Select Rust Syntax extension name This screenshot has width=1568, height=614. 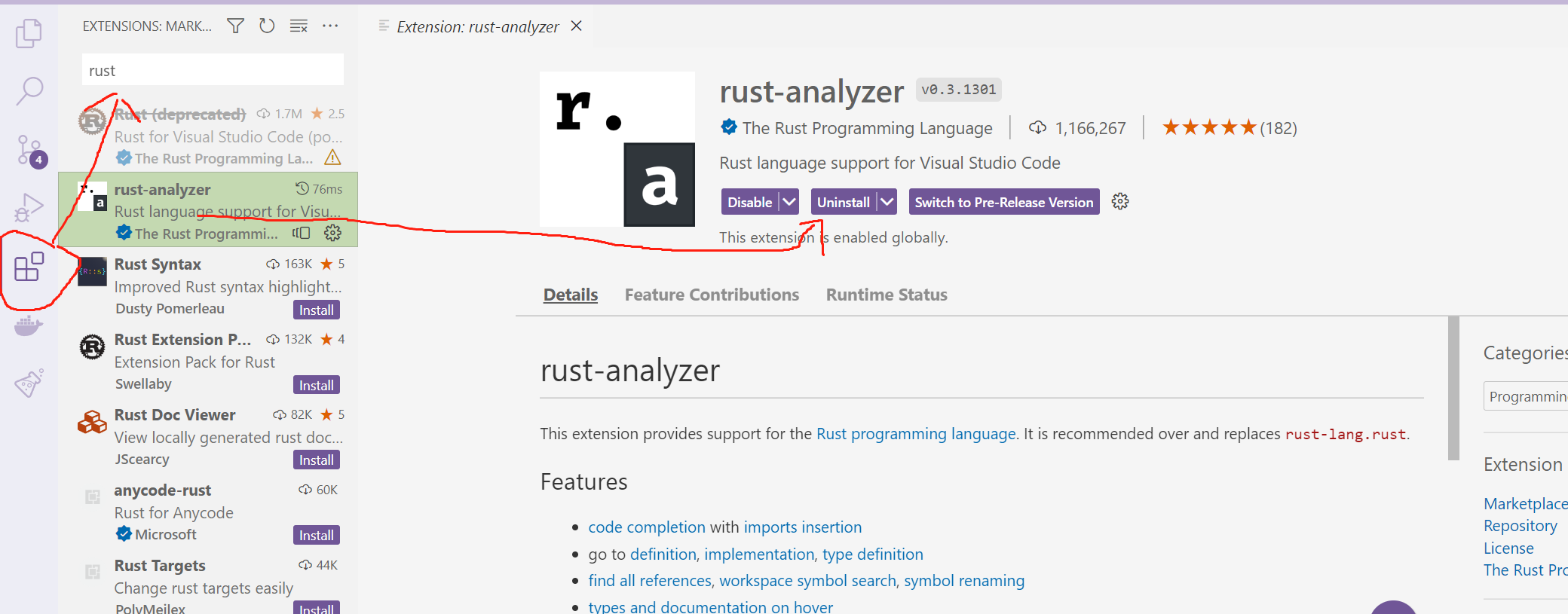158,264
